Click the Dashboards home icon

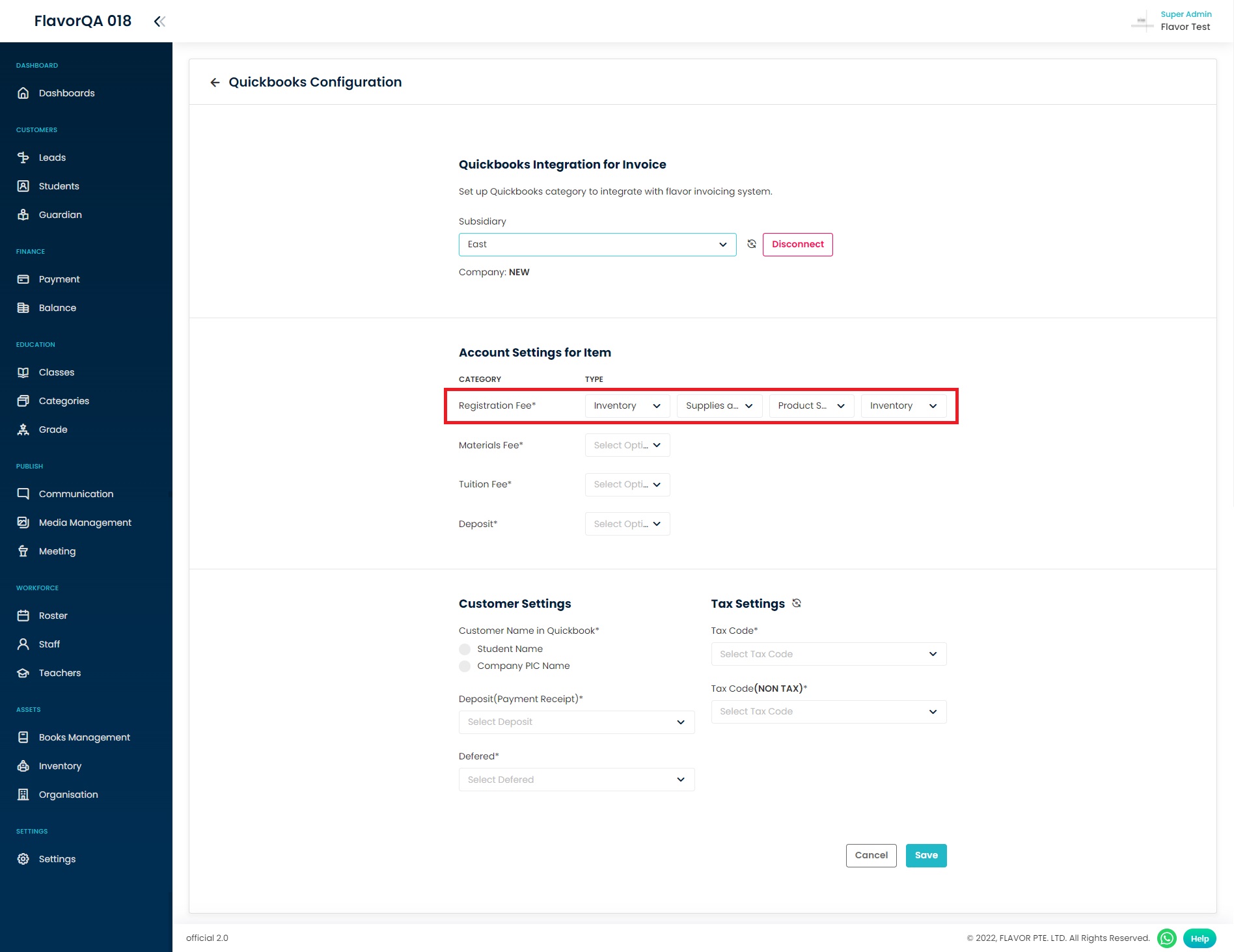(x=23, y=93)
